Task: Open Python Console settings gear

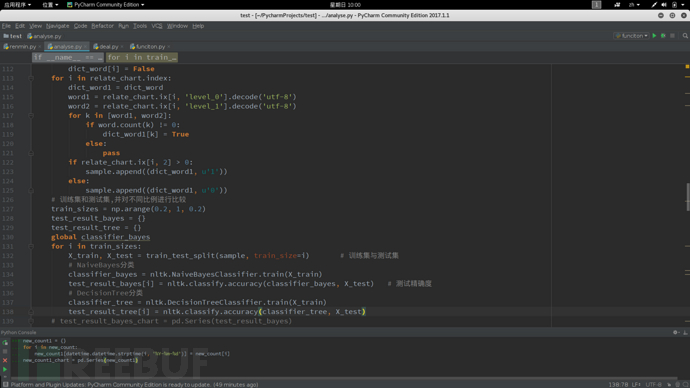Action: [675, 332]
